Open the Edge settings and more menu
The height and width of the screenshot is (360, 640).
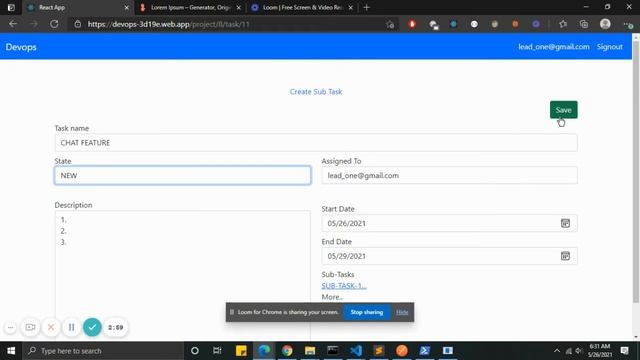click(x=628, y=24)
